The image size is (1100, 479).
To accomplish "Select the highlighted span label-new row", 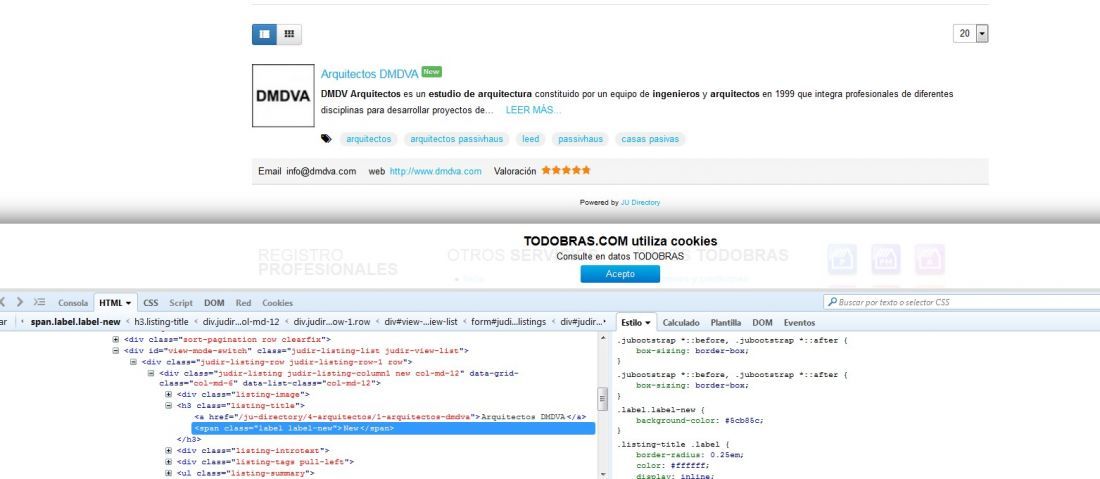I will tap(394, 428).
